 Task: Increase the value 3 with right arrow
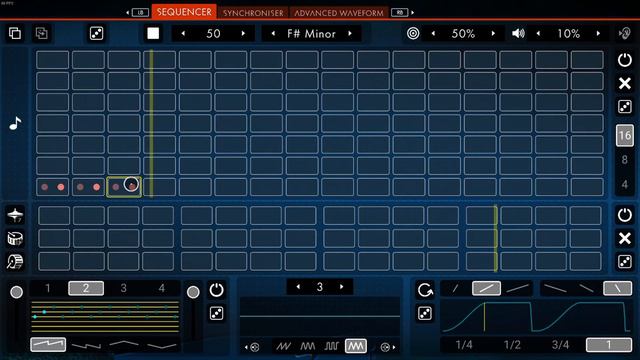point(342,287)
